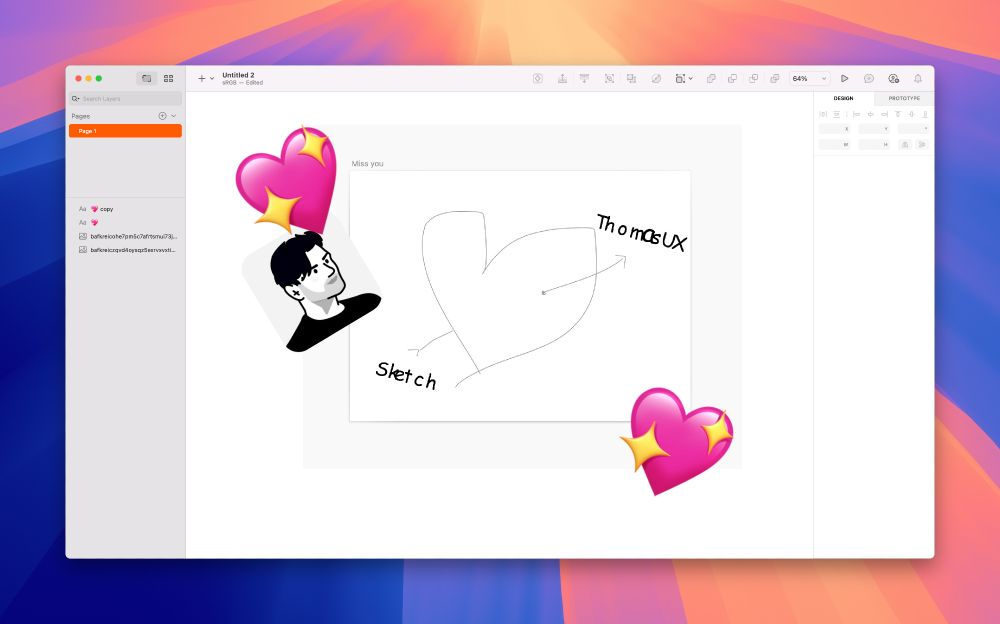This screenshot has height=624, width=1000.
Task: Apply the Difference boolean operation
Action: point(774,78)
